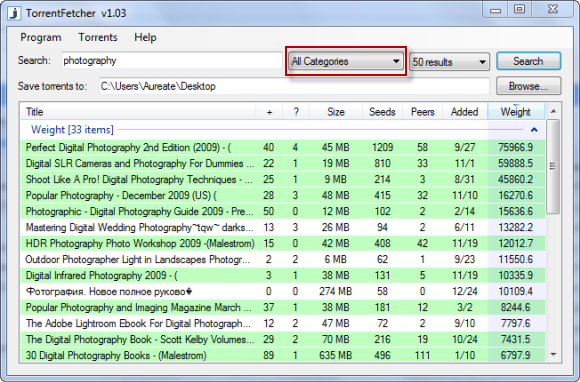
Task: Sort by the Added column header
Action: [465, 112]
